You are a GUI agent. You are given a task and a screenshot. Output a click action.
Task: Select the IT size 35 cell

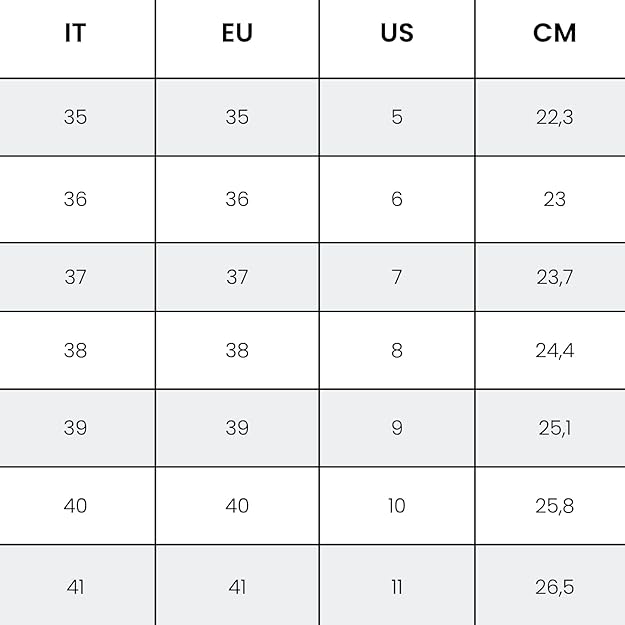point(75,117)
